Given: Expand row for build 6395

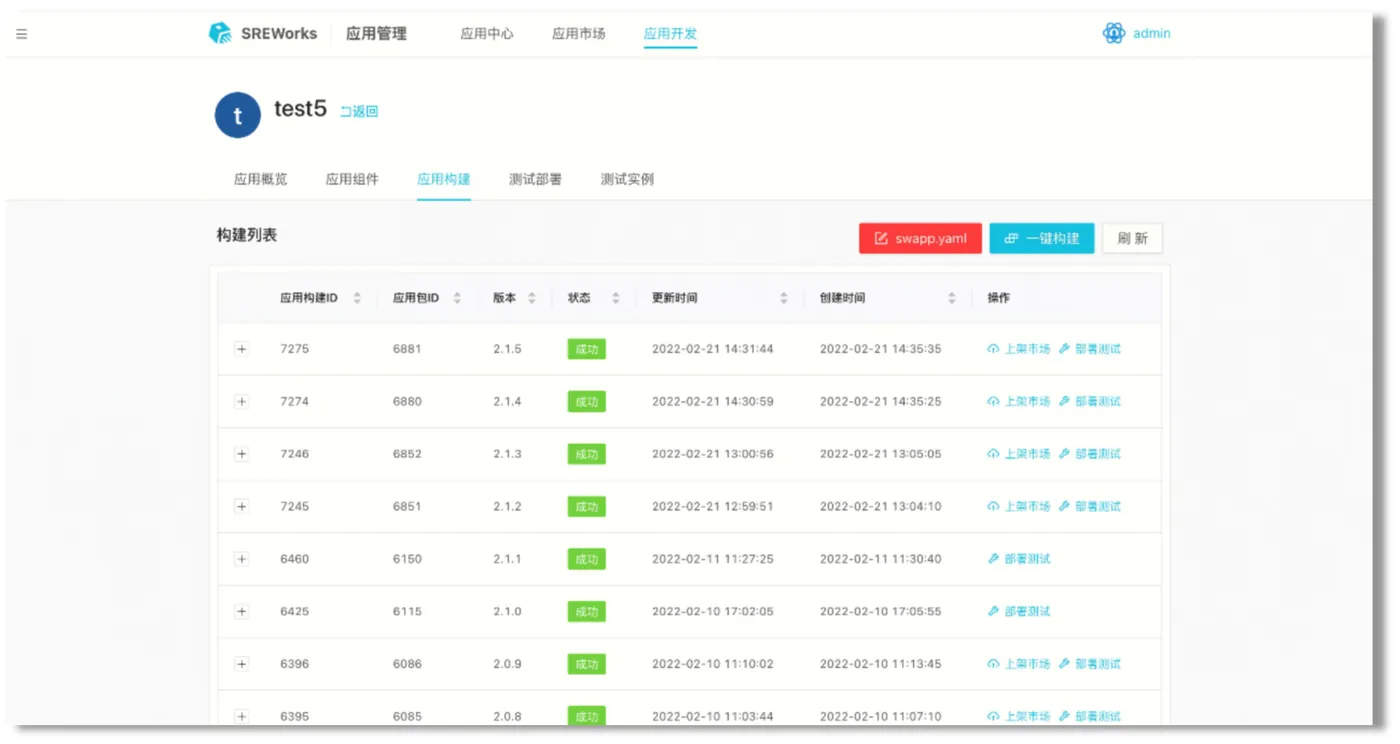Looking at the screenshot, I should (241, 716).
